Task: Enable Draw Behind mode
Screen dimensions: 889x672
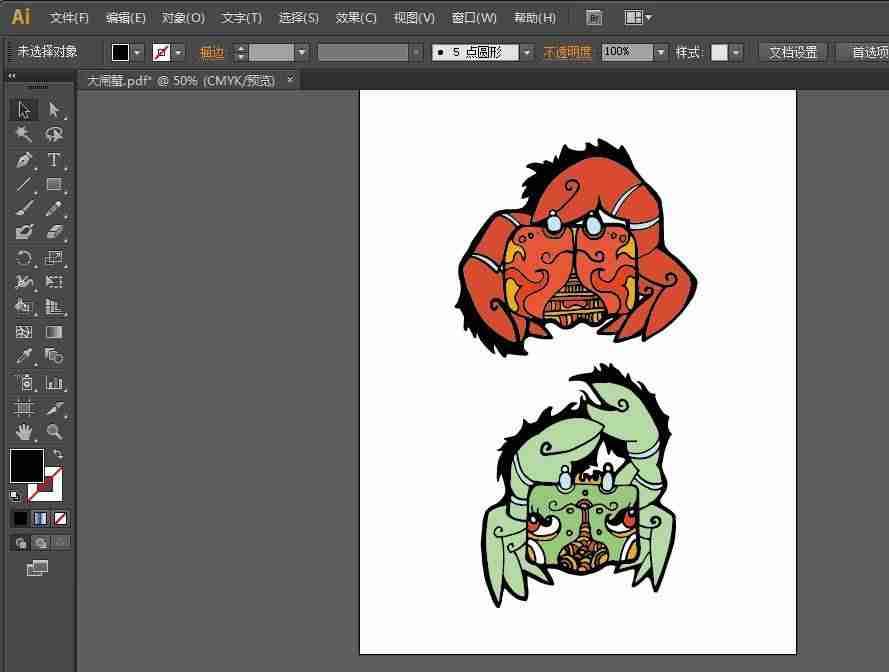Action: (41, 543)
